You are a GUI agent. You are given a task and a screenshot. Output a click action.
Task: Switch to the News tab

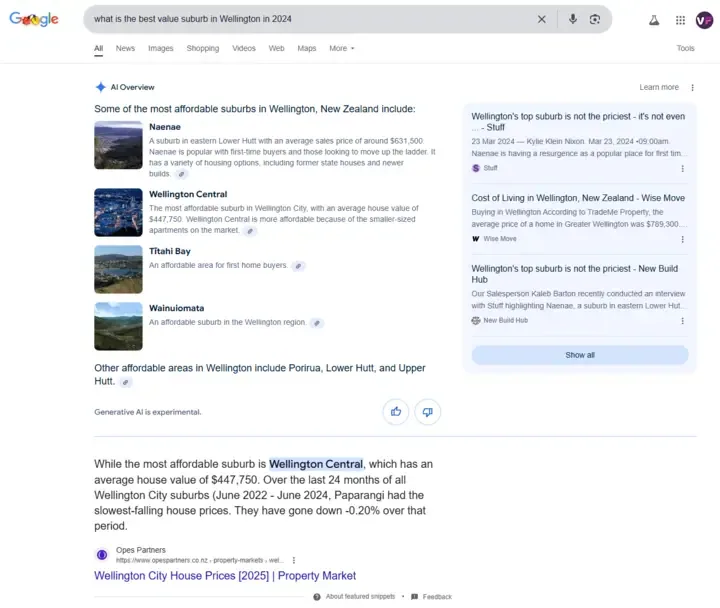point(125,48)
